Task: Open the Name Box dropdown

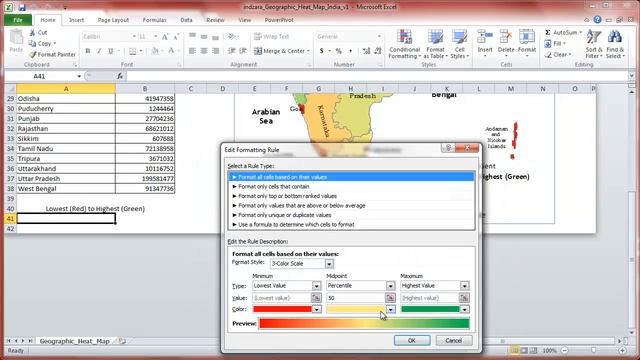Action: coord(79,76)
